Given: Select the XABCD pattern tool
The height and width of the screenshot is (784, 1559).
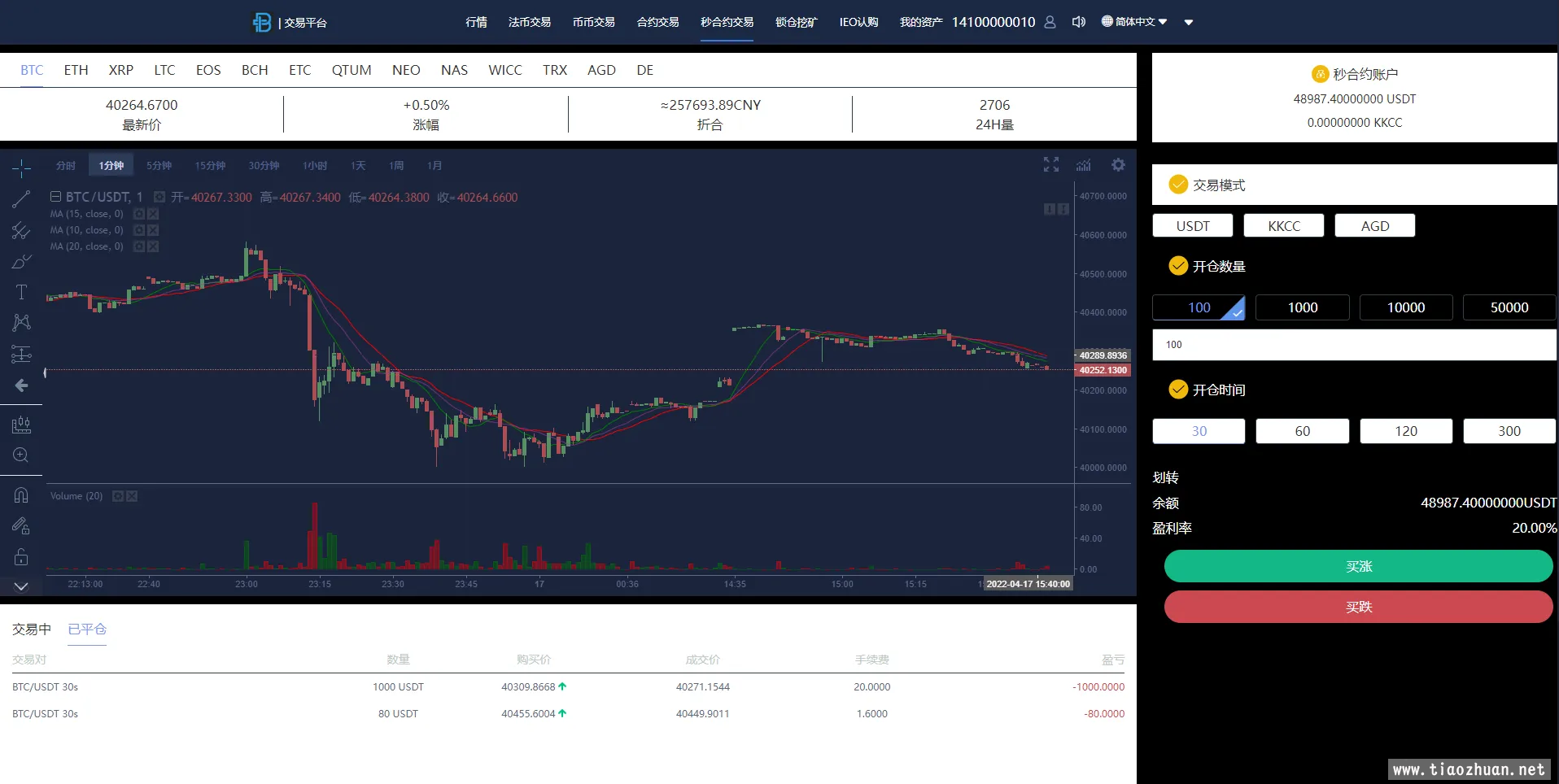Looking at the screenshot, I should [21, 323].
